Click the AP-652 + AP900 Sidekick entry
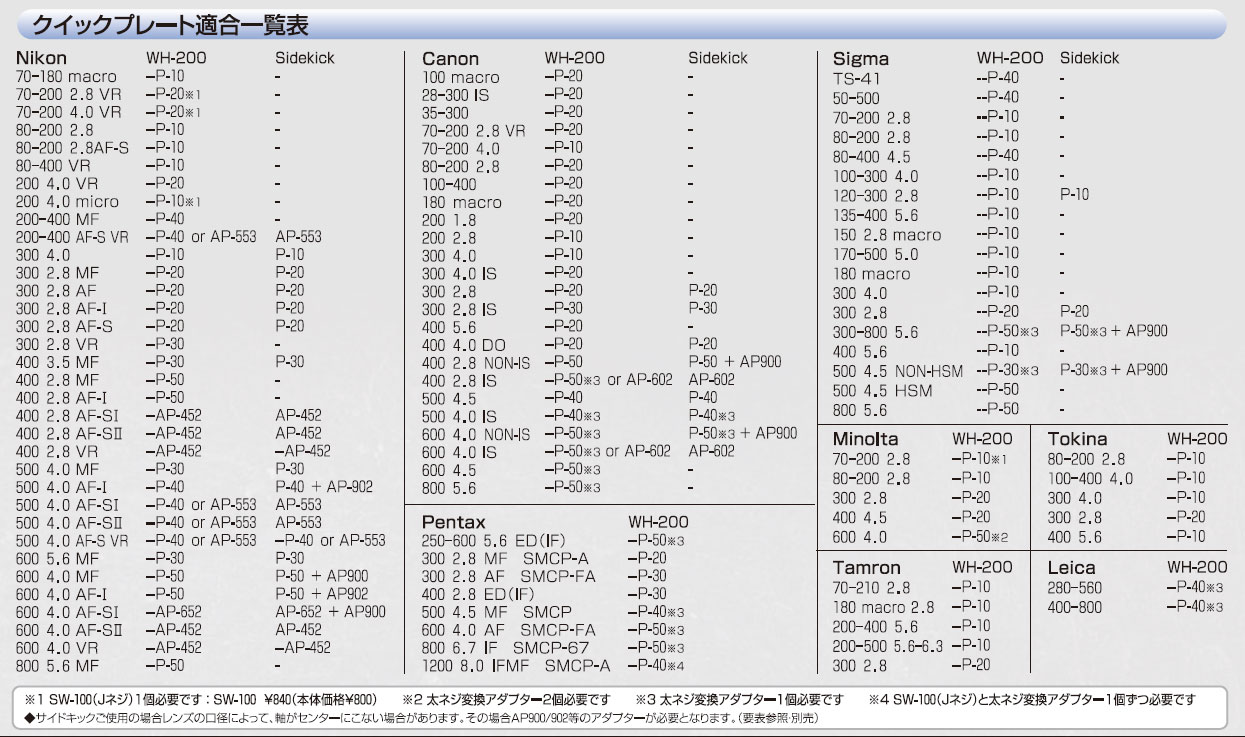1245x737 pixels. point(330,611)
